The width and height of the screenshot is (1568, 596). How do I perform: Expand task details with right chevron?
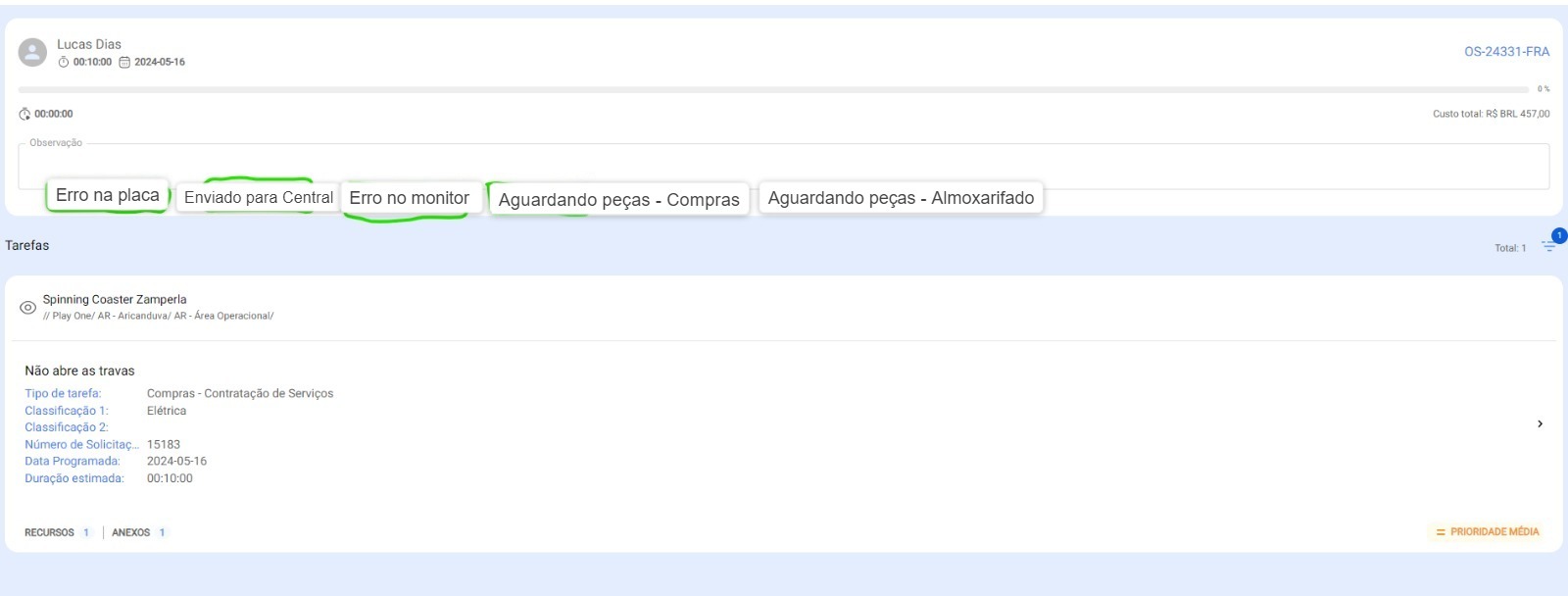(1540, 423)
